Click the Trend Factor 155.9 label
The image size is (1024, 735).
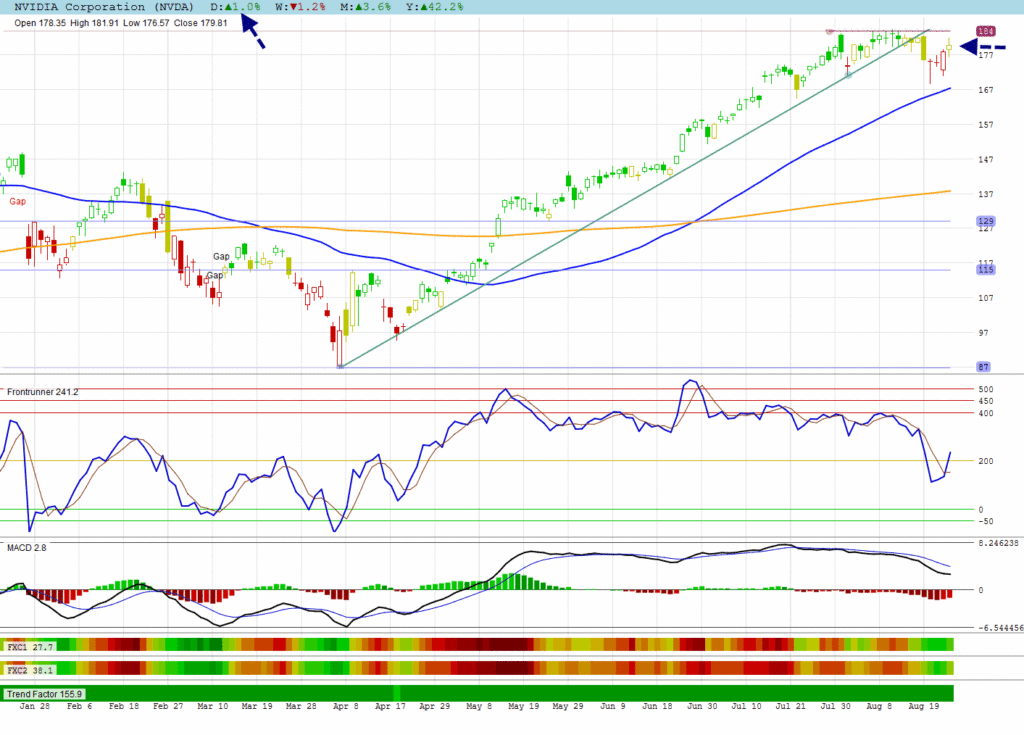click(44, 694)
